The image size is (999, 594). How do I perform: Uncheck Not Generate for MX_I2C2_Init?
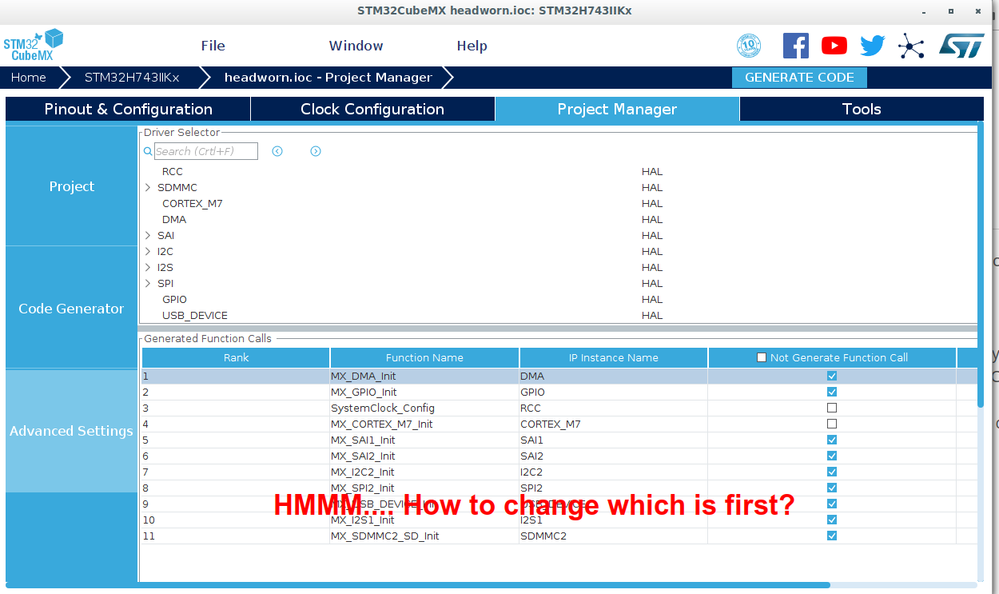(832, 472)
